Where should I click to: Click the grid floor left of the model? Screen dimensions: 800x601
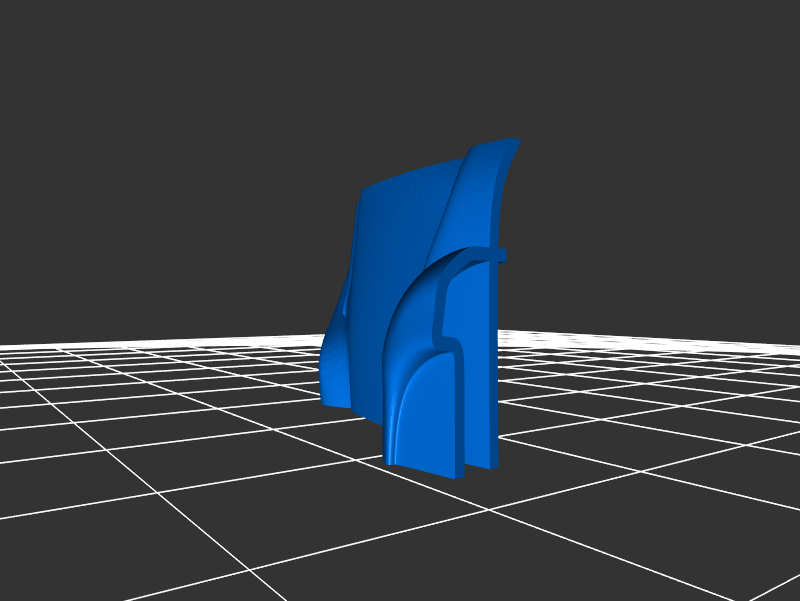[200, 400]
